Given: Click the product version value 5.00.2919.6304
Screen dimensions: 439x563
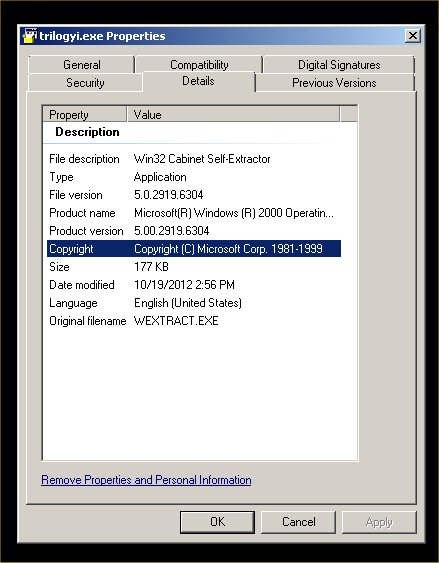Looking at the screenshot, I should coord(172,231).
